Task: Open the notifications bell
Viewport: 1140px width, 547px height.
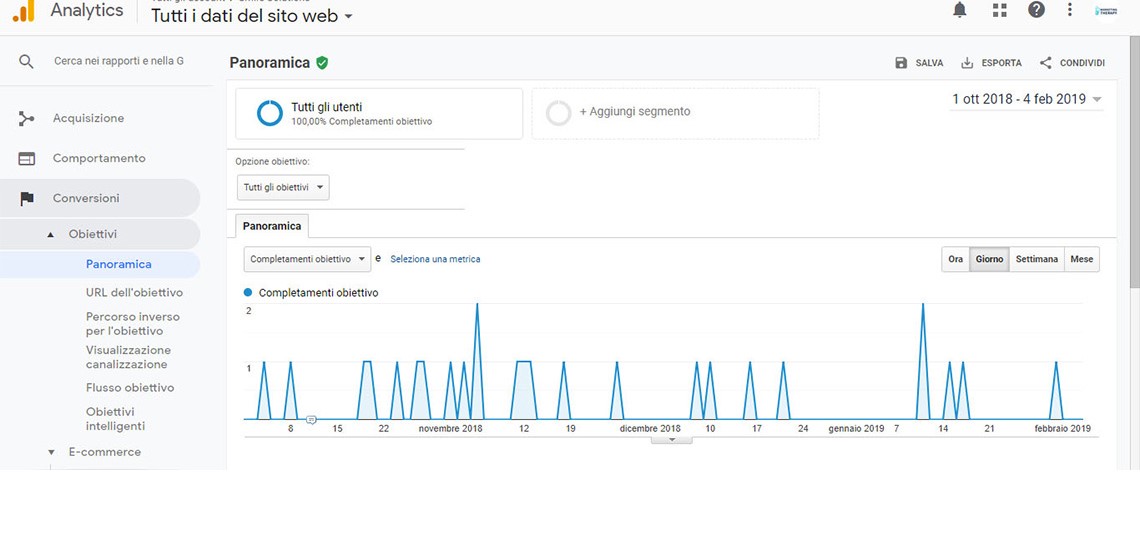Action: [960, 9]
